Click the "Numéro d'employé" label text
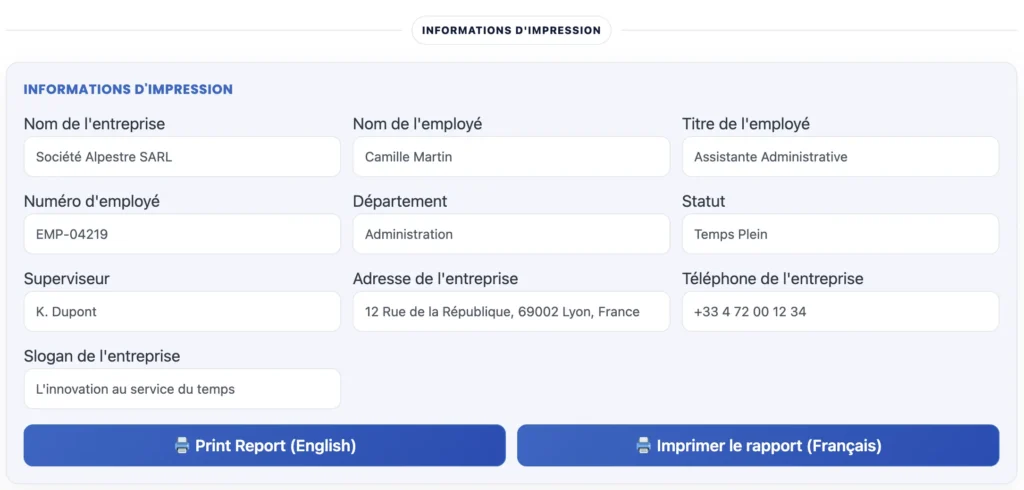Viewport: 1024px width, 490px height. 92,201
